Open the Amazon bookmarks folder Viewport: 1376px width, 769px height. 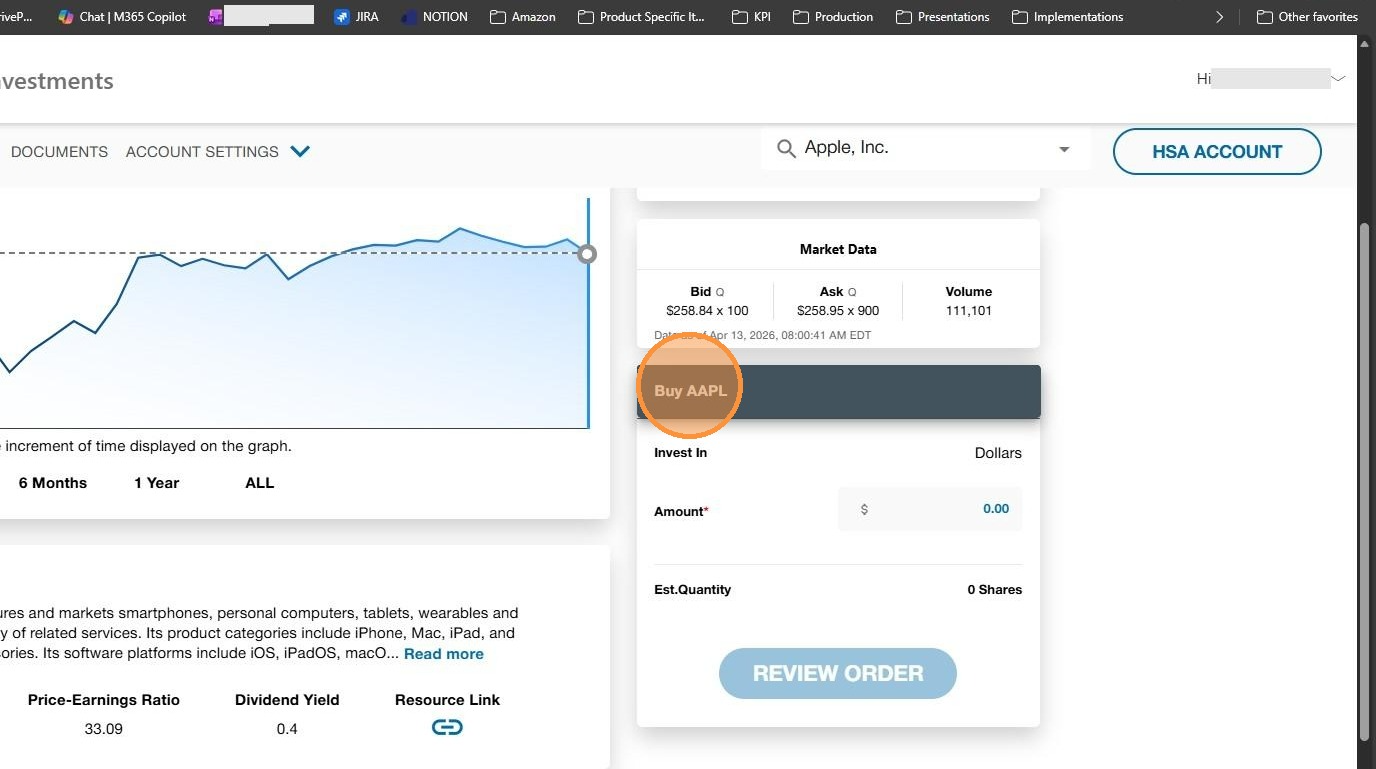point(523,16)
